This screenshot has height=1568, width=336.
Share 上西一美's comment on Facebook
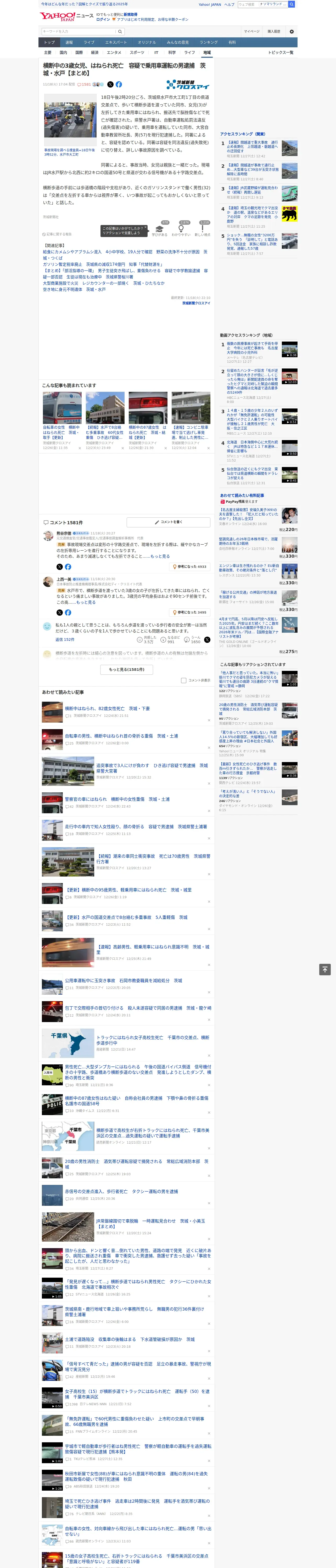pos(68,612)
